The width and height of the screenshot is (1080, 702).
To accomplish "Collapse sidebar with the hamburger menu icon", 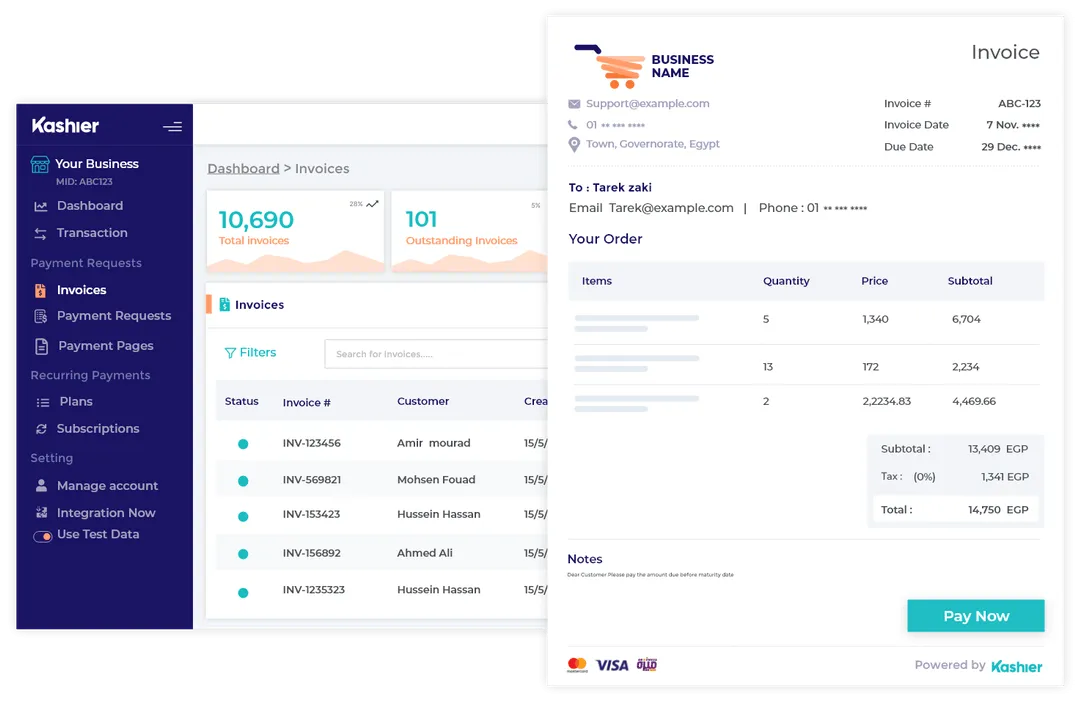I will pos(172,126).
